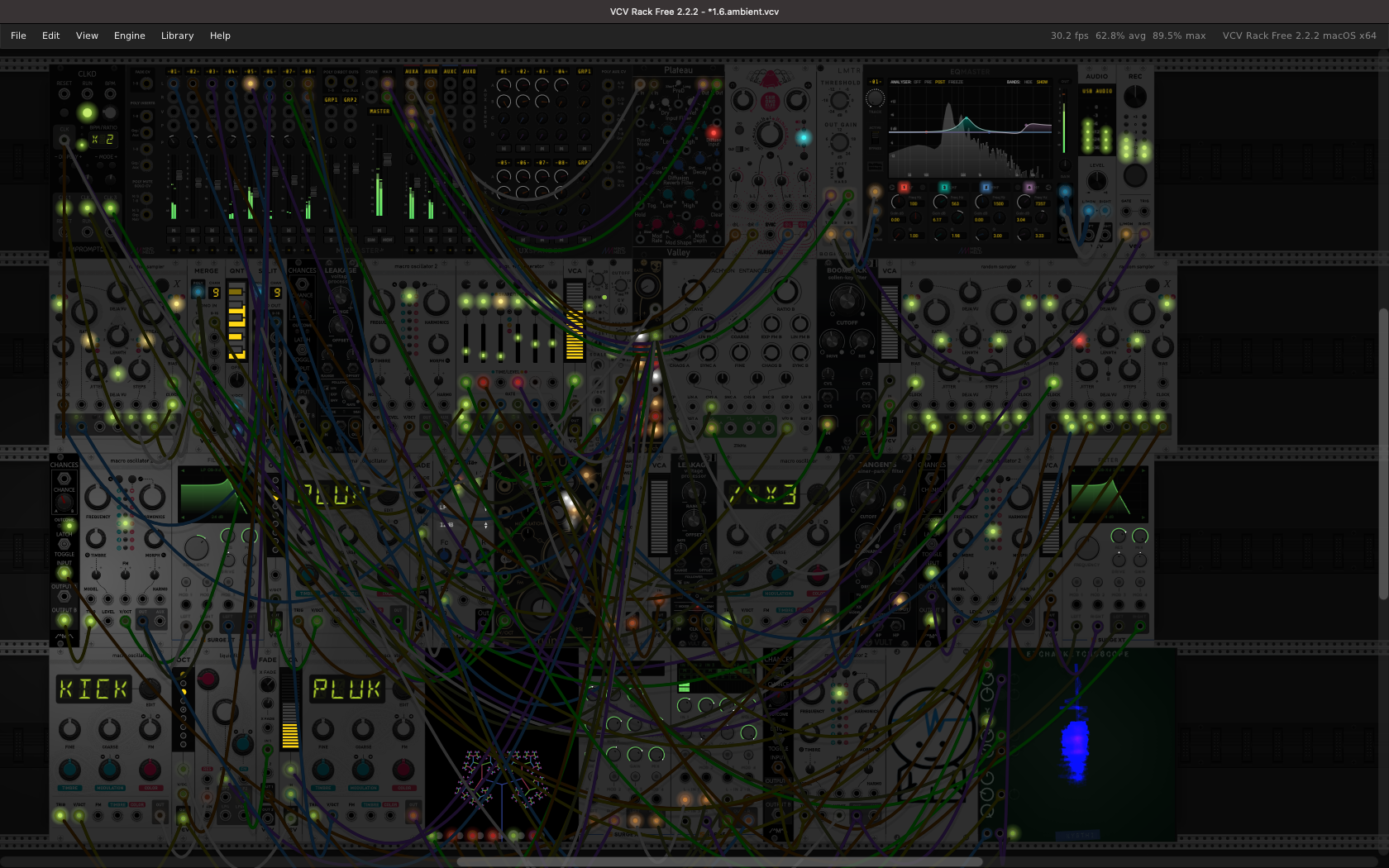Click the KICK preset display
This screenshot has width=1389, height=868.
tap(93, 689)
